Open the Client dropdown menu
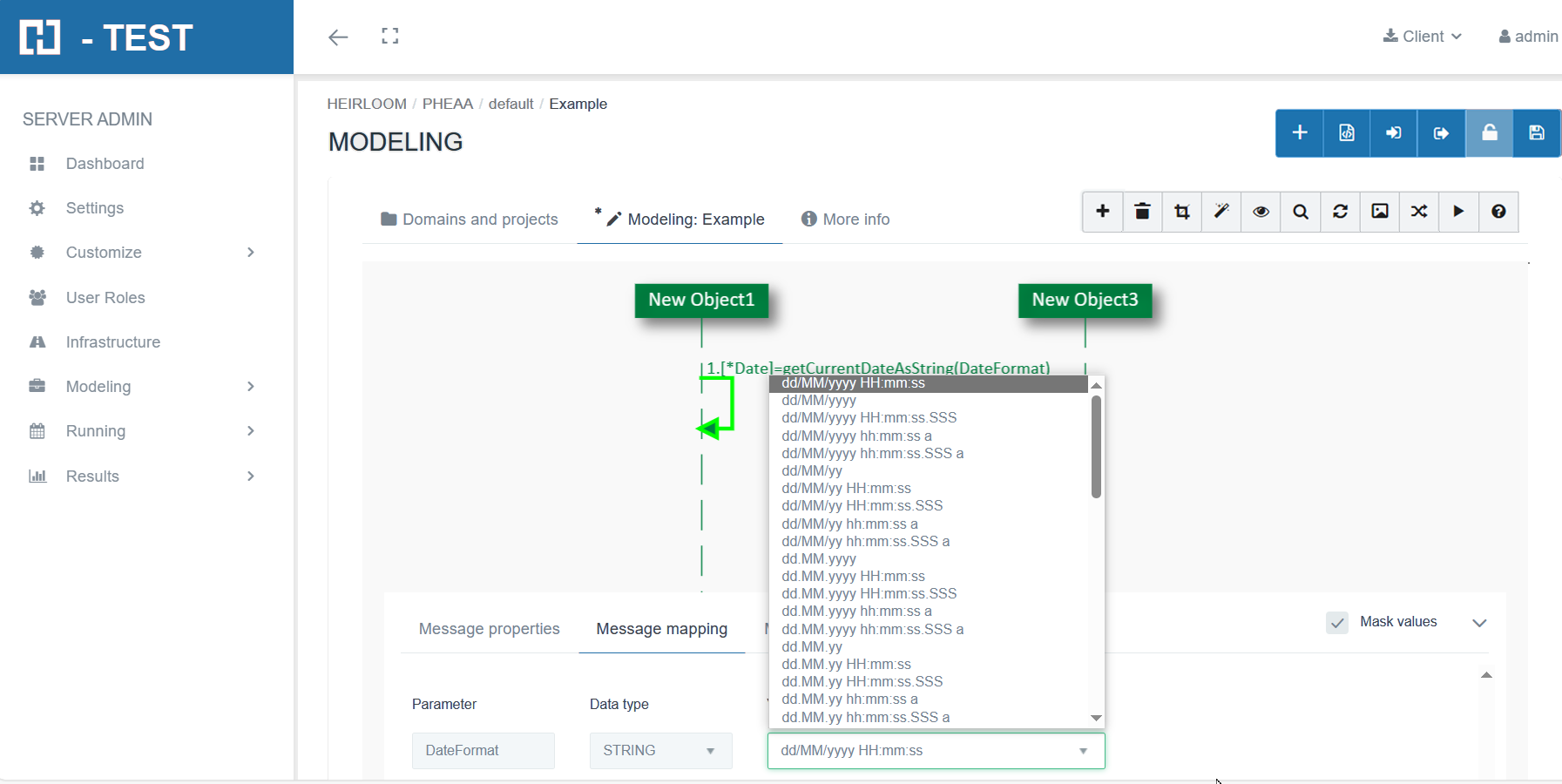 [x=1423, y=37]
